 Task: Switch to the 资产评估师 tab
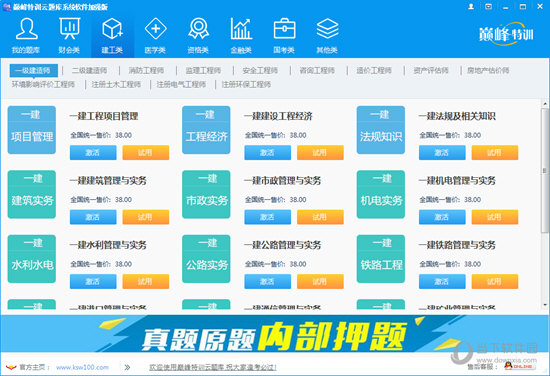click(x=431, y=70)
